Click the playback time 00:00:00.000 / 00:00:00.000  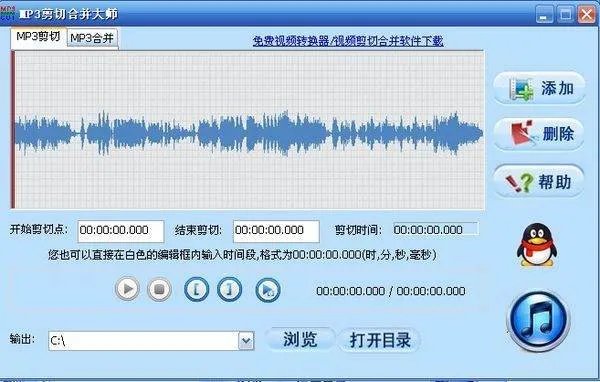click(x=391, y=291)
